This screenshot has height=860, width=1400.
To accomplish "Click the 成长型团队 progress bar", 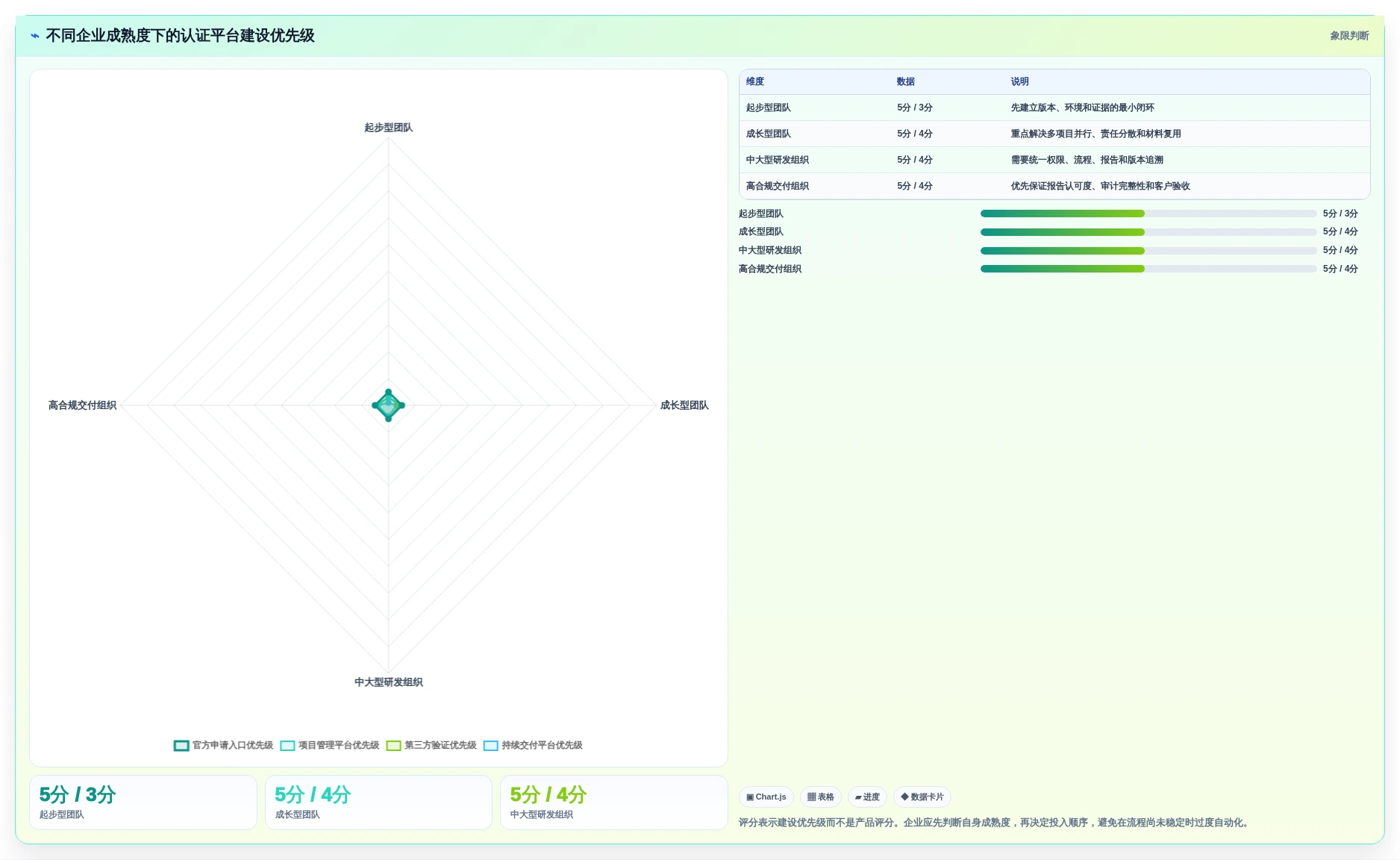I will [x=1149, y=232].
